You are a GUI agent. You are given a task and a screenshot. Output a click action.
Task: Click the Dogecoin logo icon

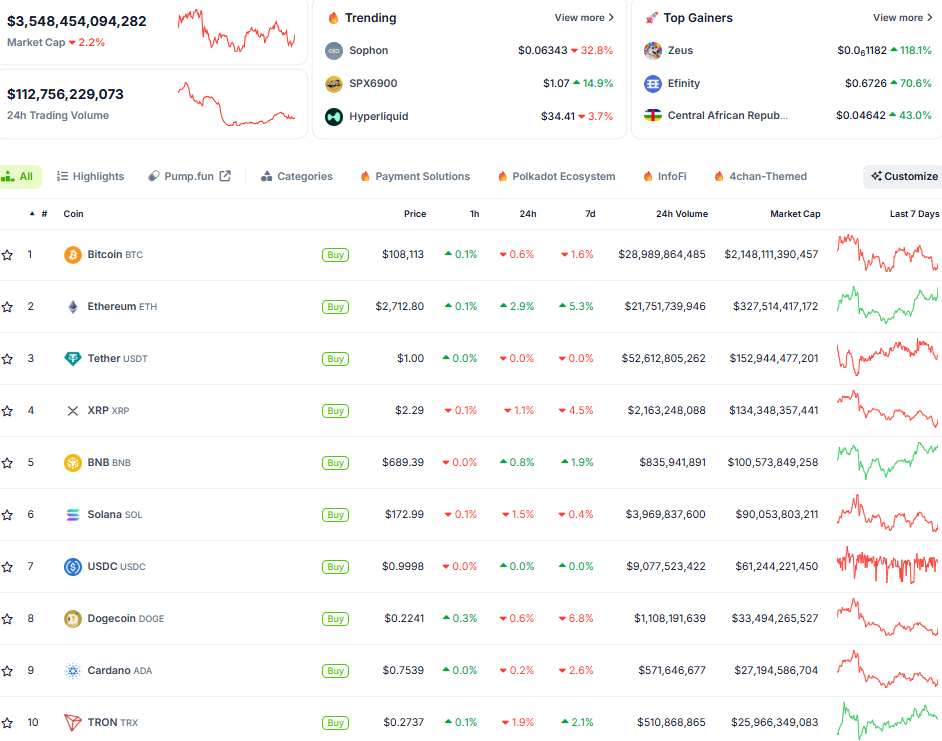coord(73,619)
